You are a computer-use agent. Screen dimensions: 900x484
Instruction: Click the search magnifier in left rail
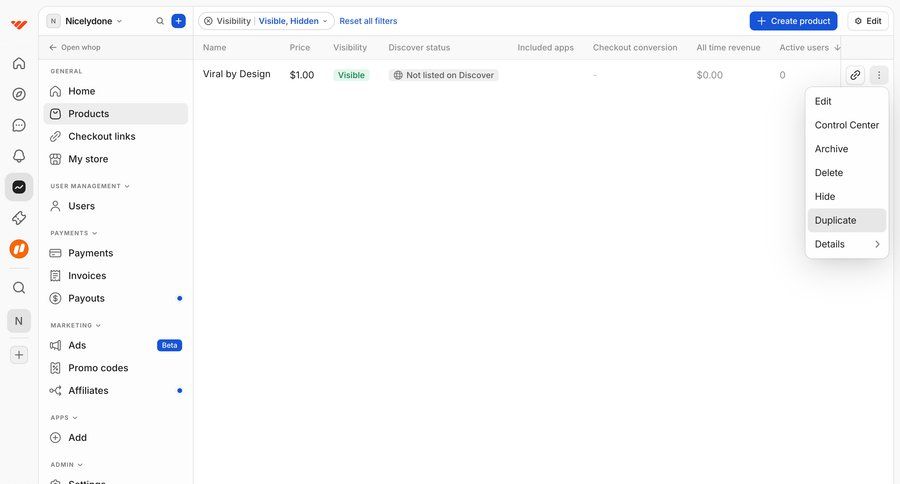tap(18, 288)
